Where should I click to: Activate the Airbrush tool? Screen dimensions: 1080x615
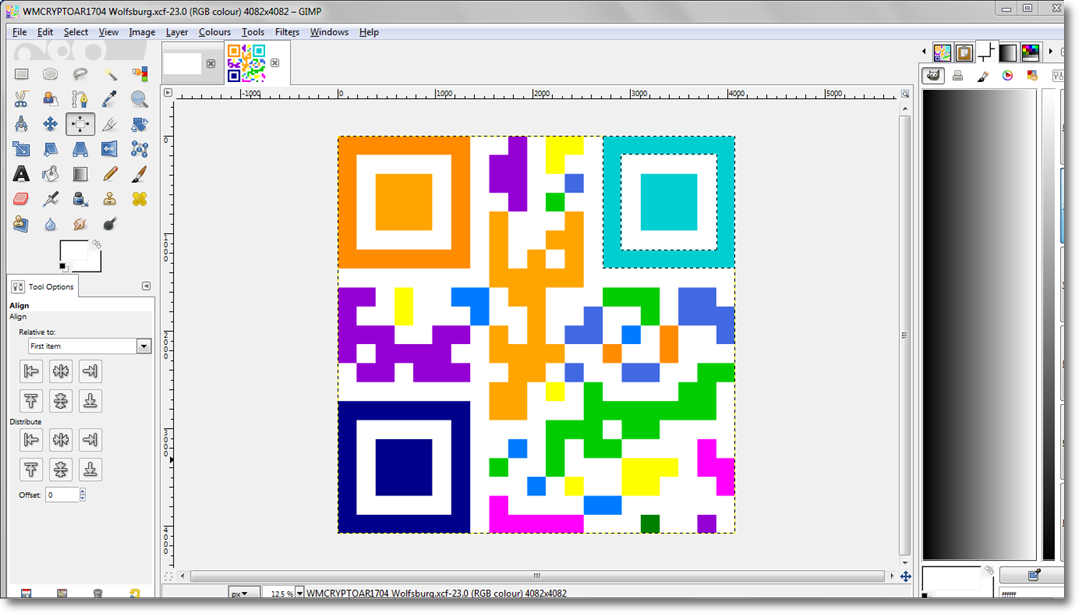[50, 199]
